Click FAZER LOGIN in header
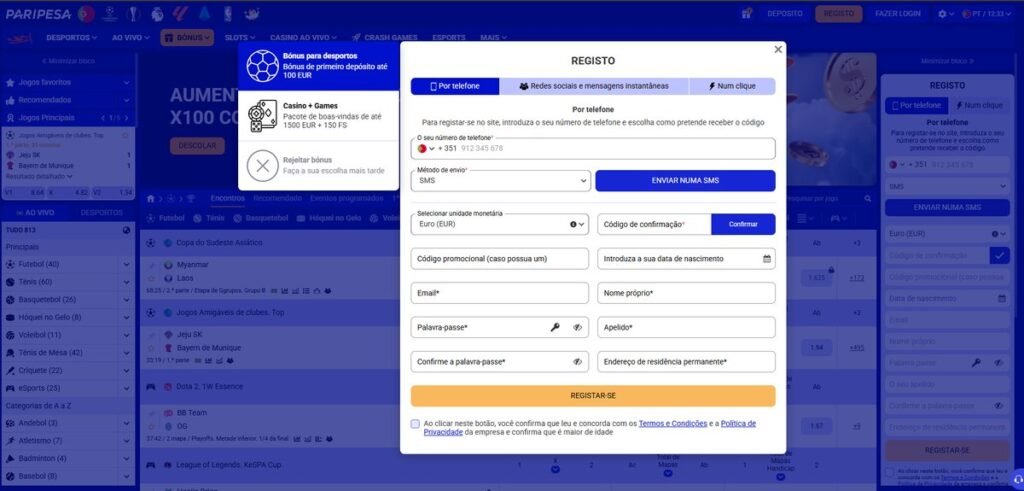This screenshot has height=491, width=1024. [897, 14]
